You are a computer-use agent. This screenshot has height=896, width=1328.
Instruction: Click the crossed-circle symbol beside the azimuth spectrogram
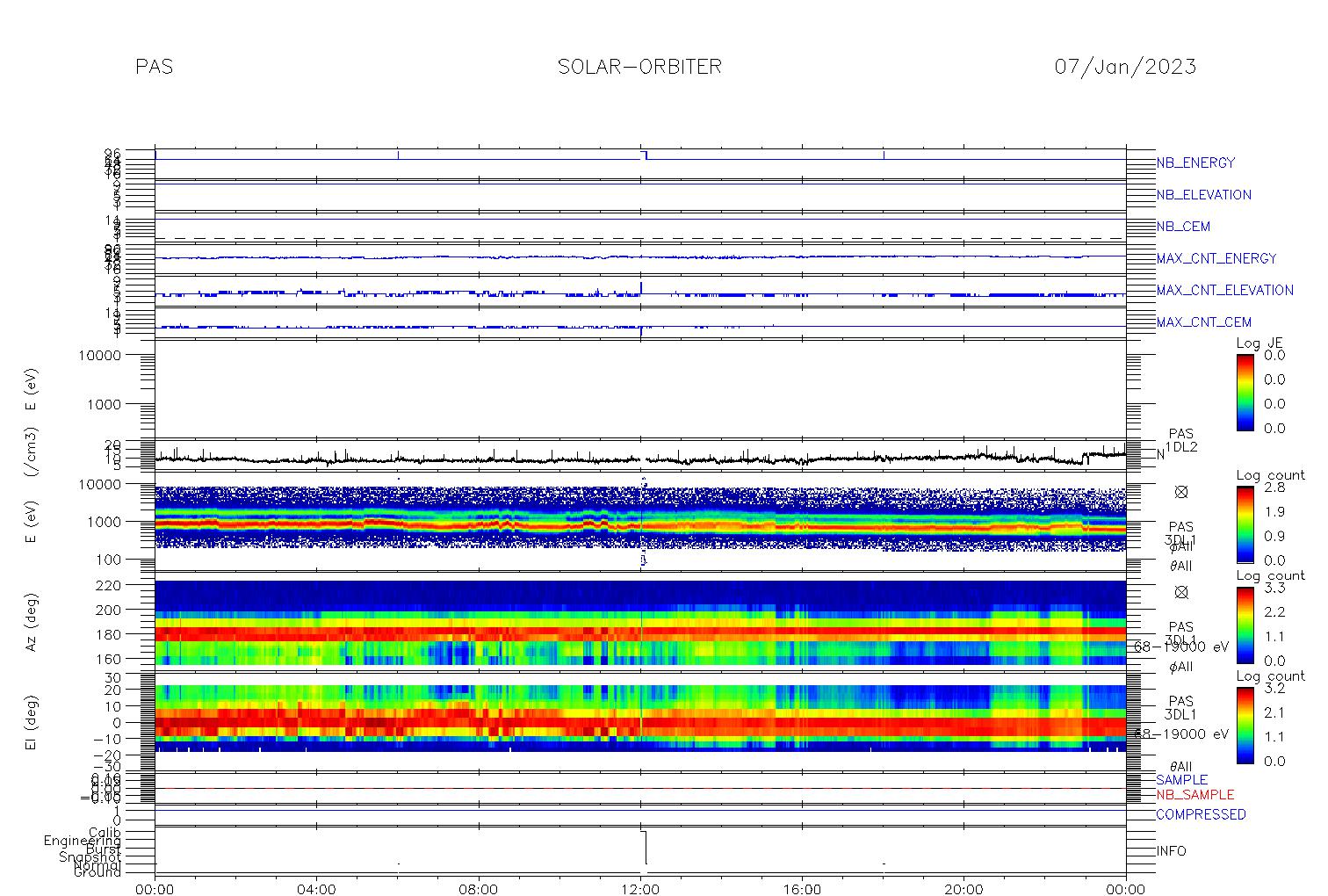[1180, 592]
